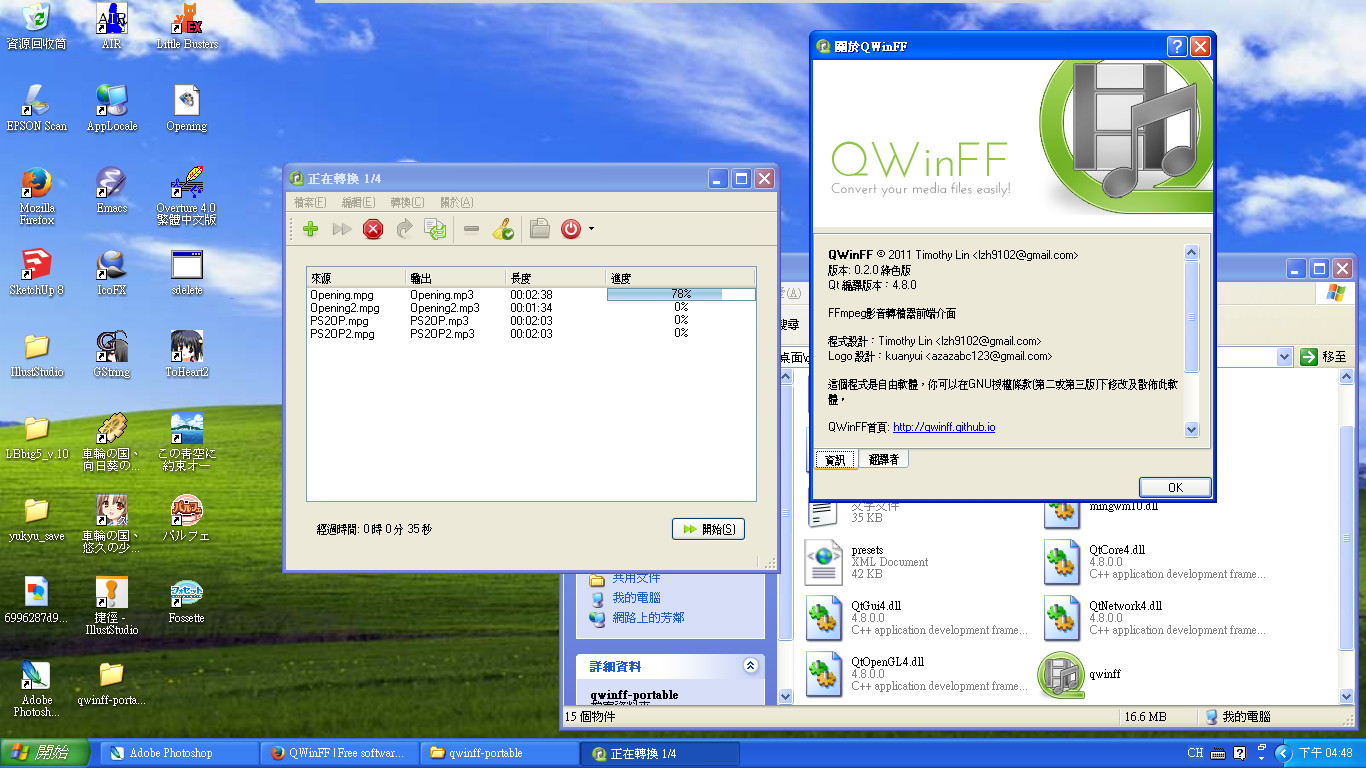
Task: Select the Adobe Photoshop desktop shortcut
Action: coord(37,688)
